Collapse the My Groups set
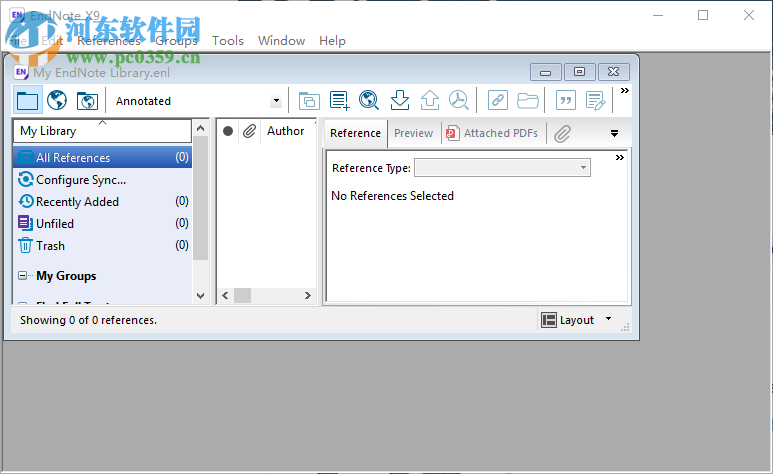This screenshot has width=773, height=474. tap(23, 275)
